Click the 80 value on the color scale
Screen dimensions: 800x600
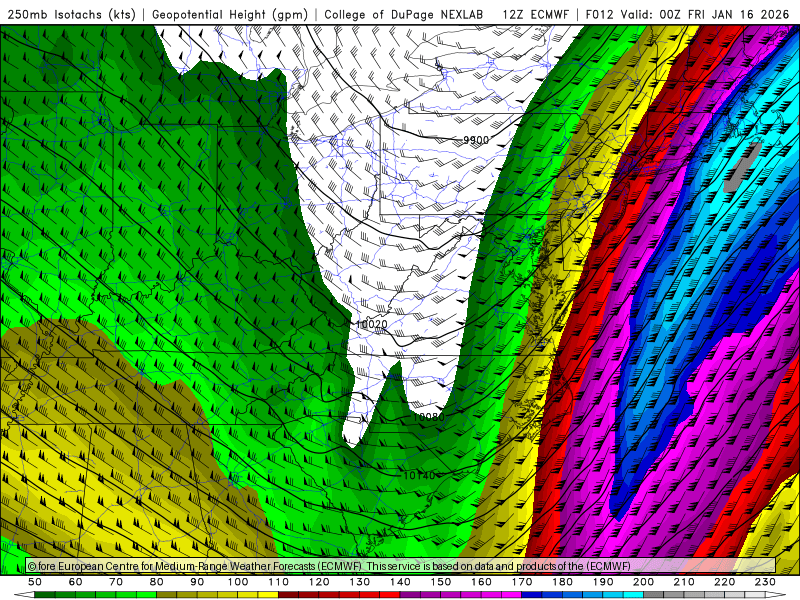click(157, 582)
